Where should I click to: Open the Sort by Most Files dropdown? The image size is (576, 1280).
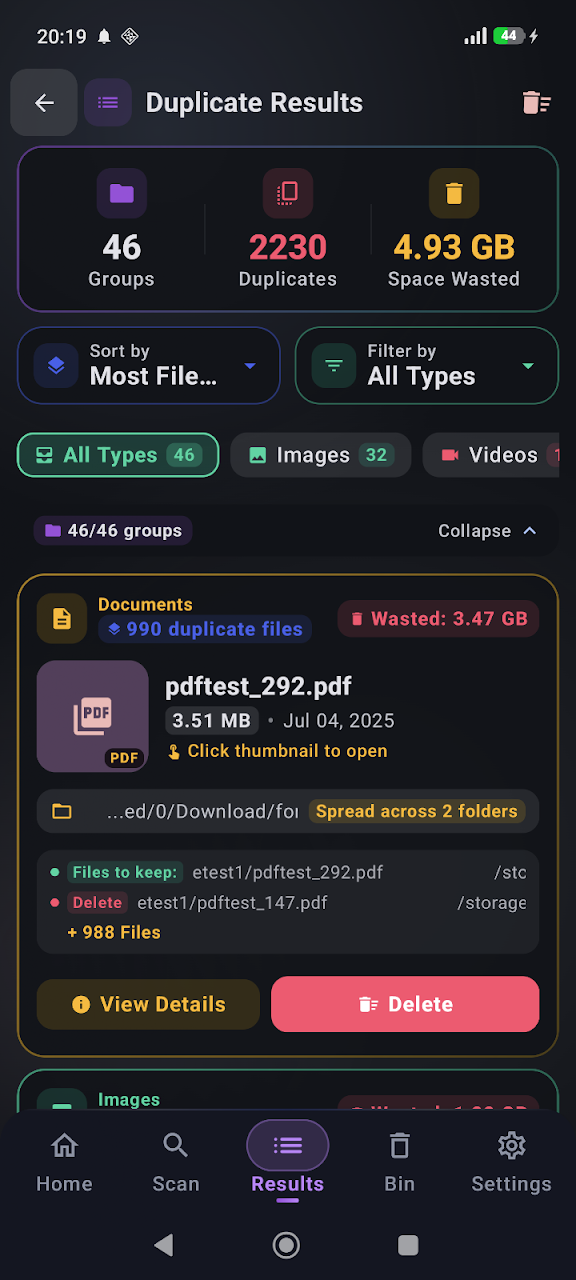[x=149, y=366]
